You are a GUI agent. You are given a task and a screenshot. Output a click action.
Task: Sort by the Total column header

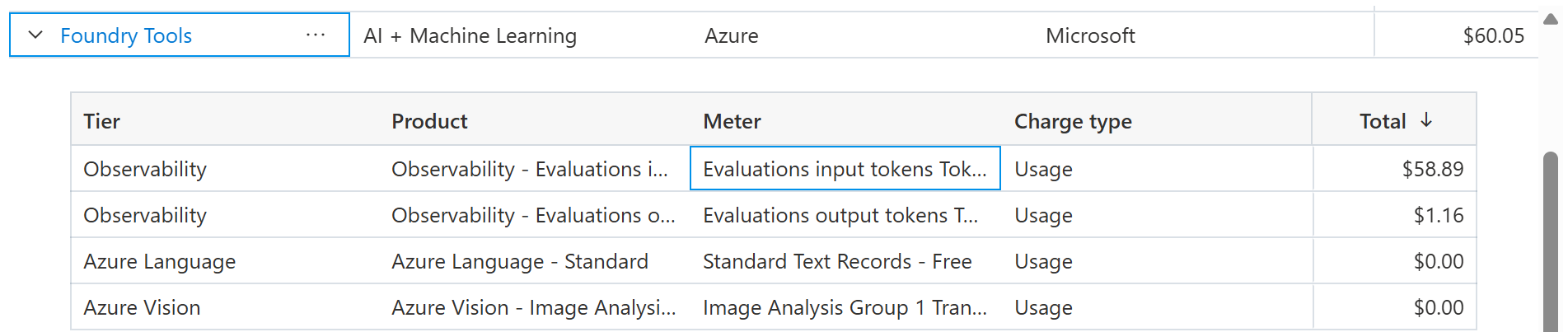pos(1383,121)
